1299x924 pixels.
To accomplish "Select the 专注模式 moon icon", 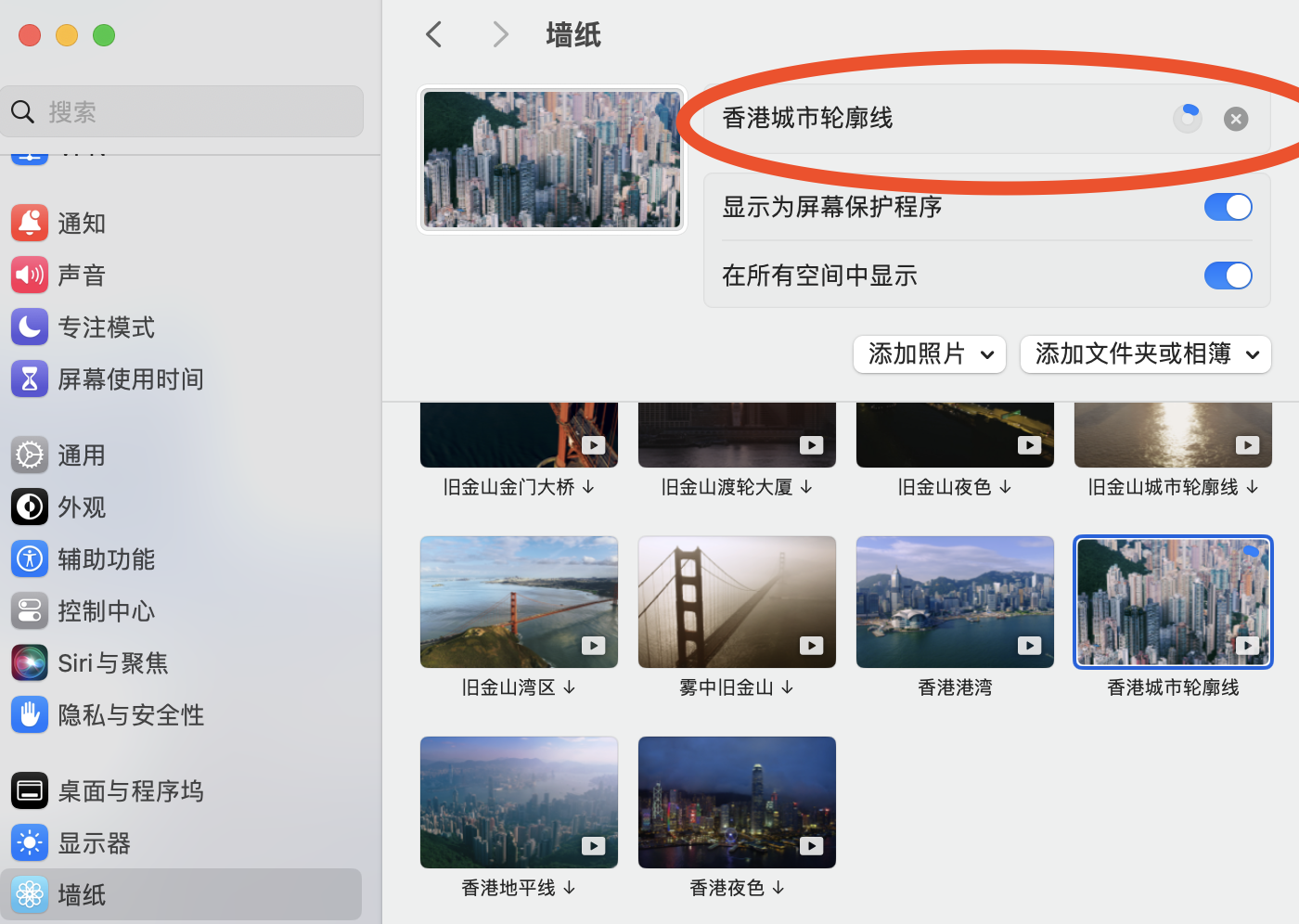I will tap(30, 327).
